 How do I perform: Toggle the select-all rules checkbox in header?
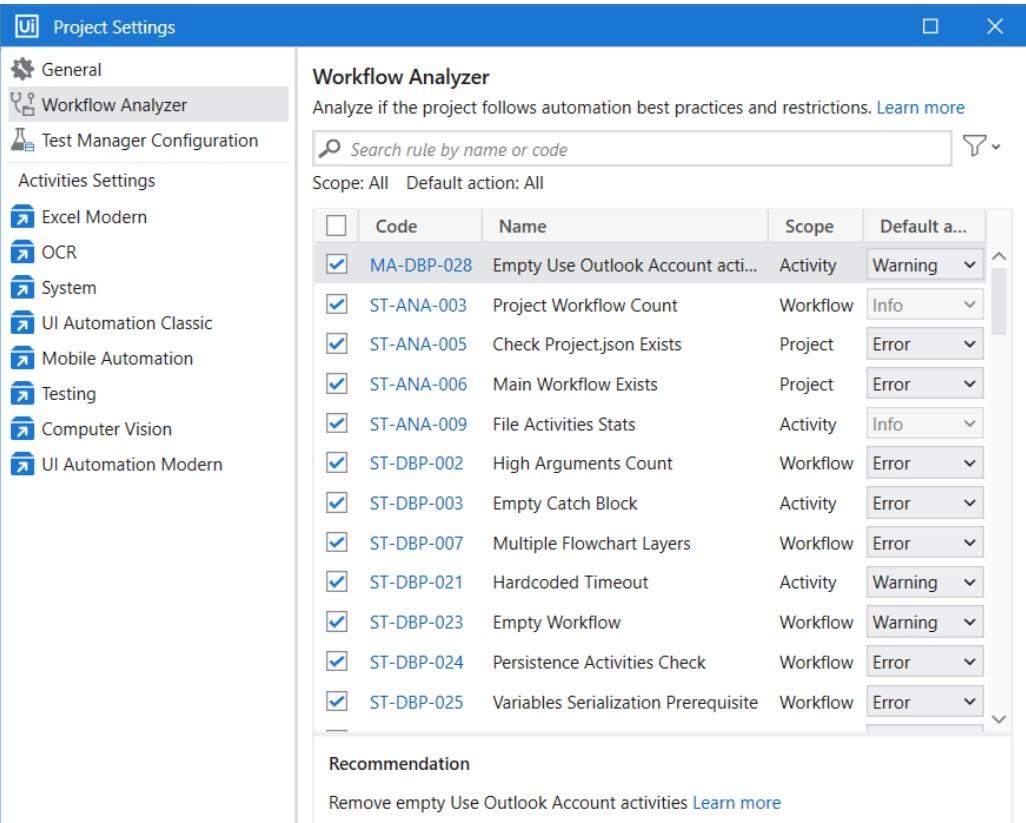click(336, 226)
